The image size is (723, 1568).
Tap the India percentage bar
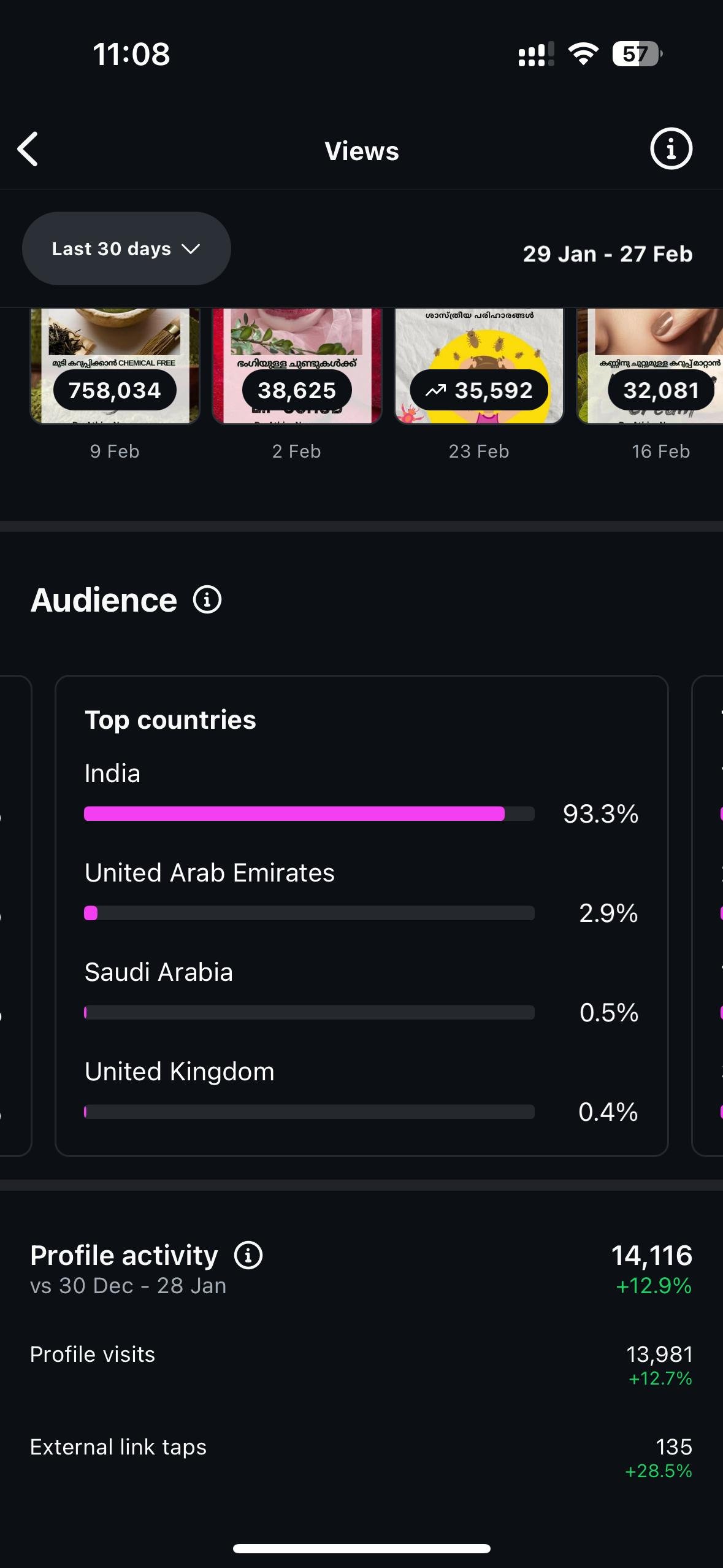[x=309, y=814]
